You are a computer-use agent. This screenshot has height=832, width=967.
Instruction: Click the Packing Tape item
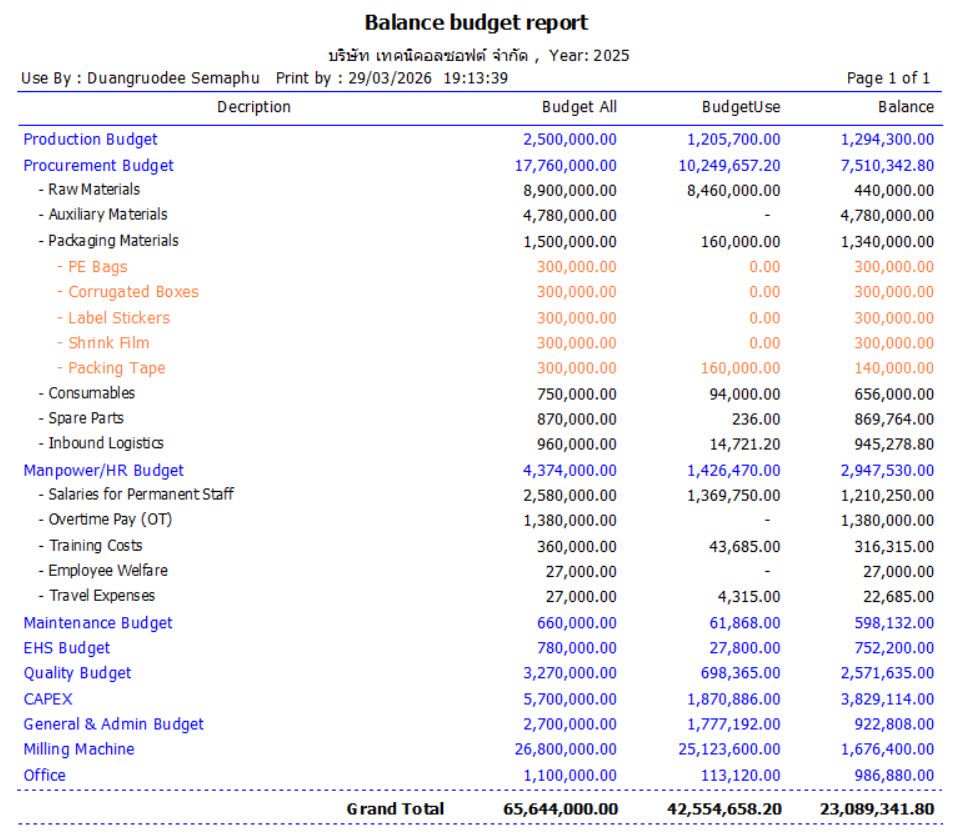(x=116, y=368)
